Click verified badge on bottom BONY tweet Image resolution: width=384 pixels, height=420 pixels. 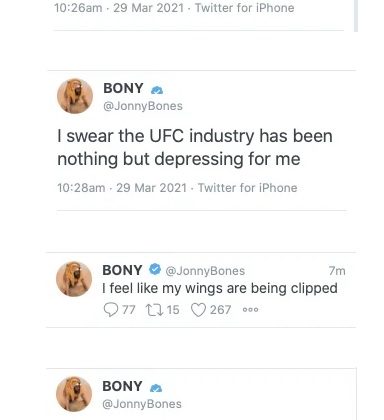[x=156, y=388]
